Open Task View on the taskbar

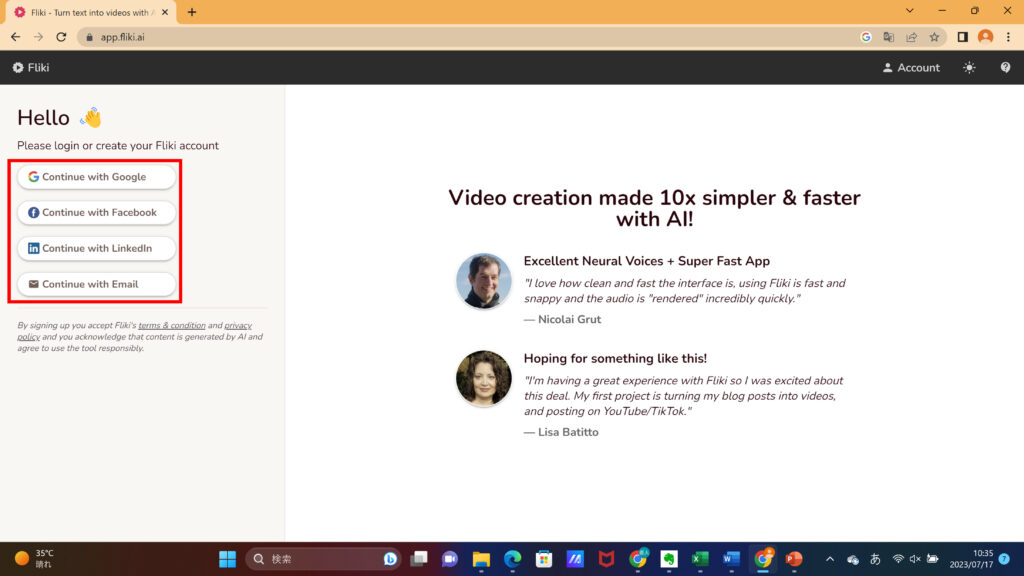[419, 559]
